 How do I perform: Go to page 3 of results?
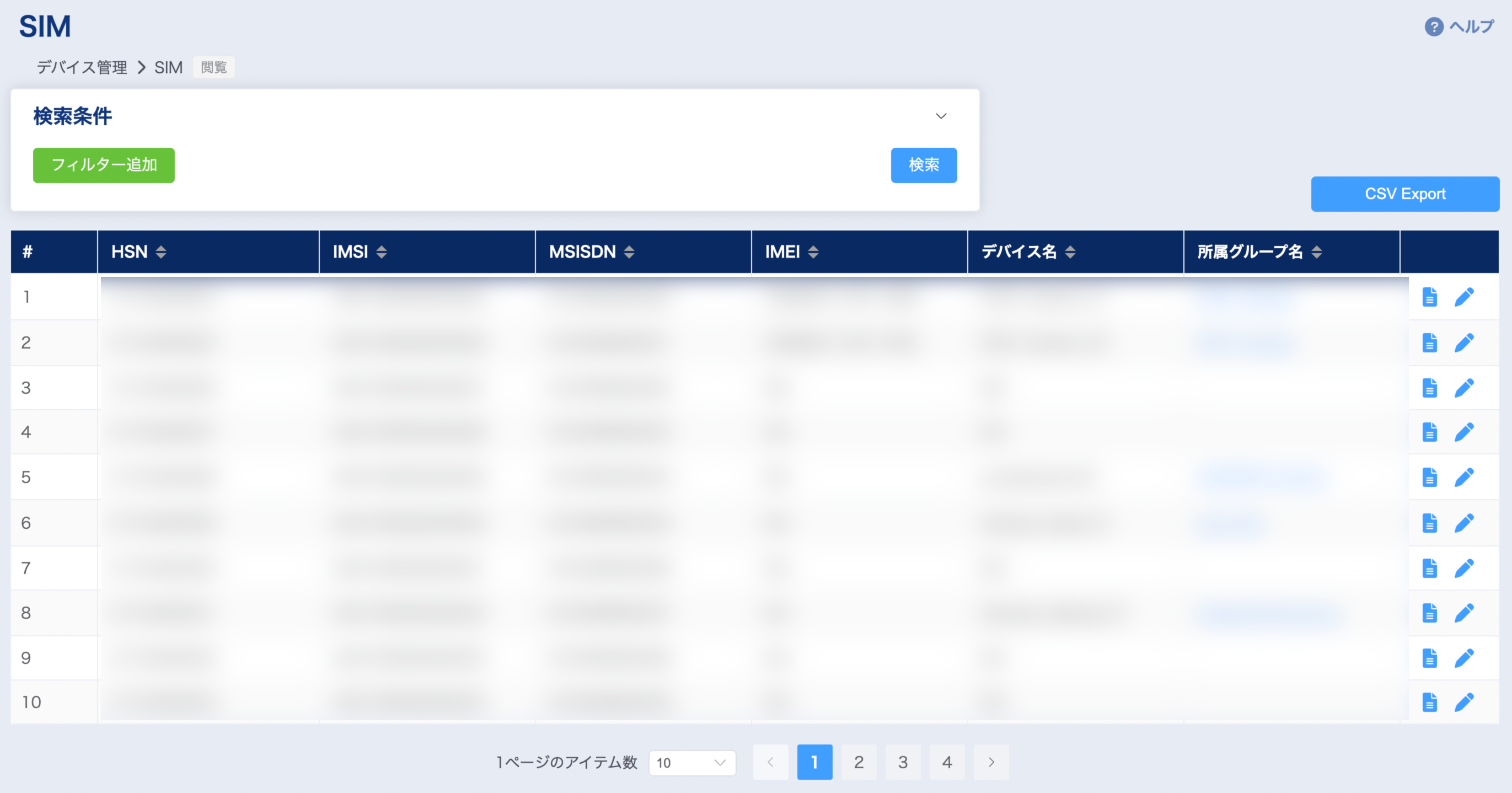click(903, 762)
